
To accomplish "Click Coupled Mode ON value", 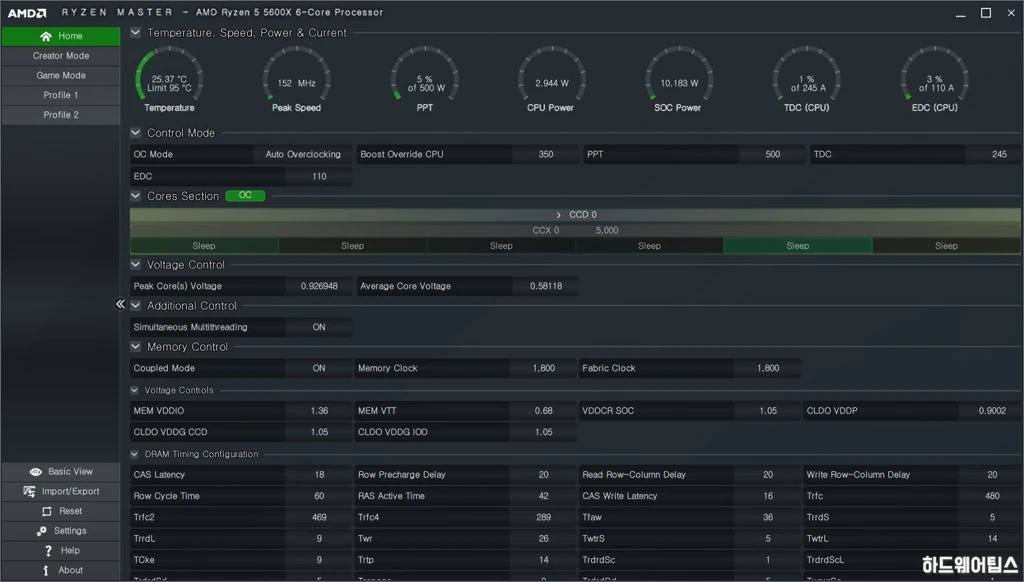I will click(x=319, y=368).
